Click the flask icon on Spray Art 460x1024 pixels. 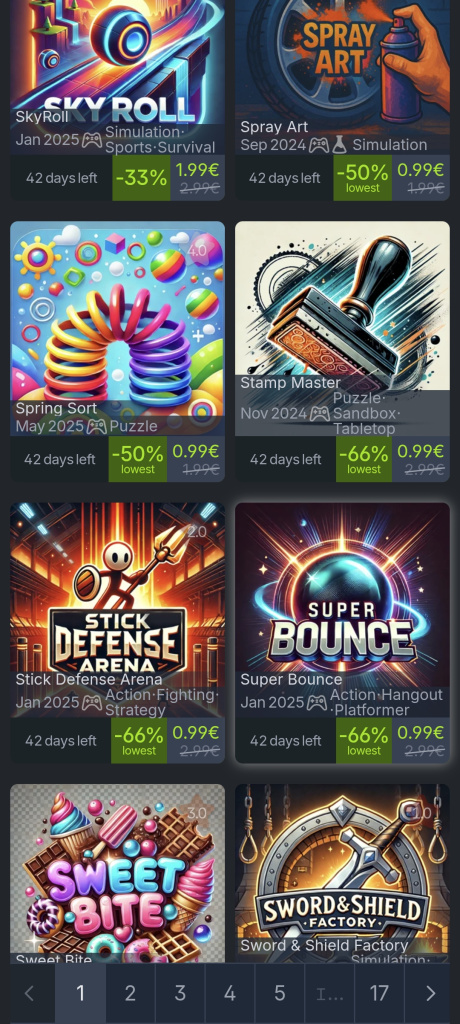(x=339, y=145)
